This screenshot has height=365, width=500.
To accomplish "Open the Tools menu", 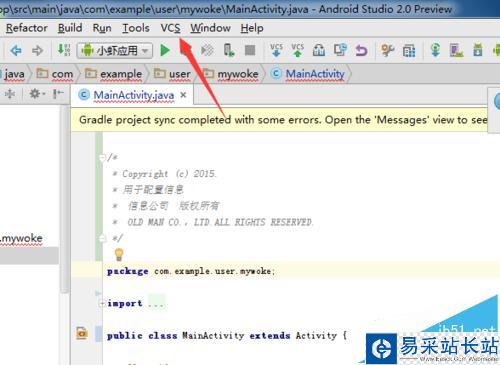I will click(x=136, y=28).
